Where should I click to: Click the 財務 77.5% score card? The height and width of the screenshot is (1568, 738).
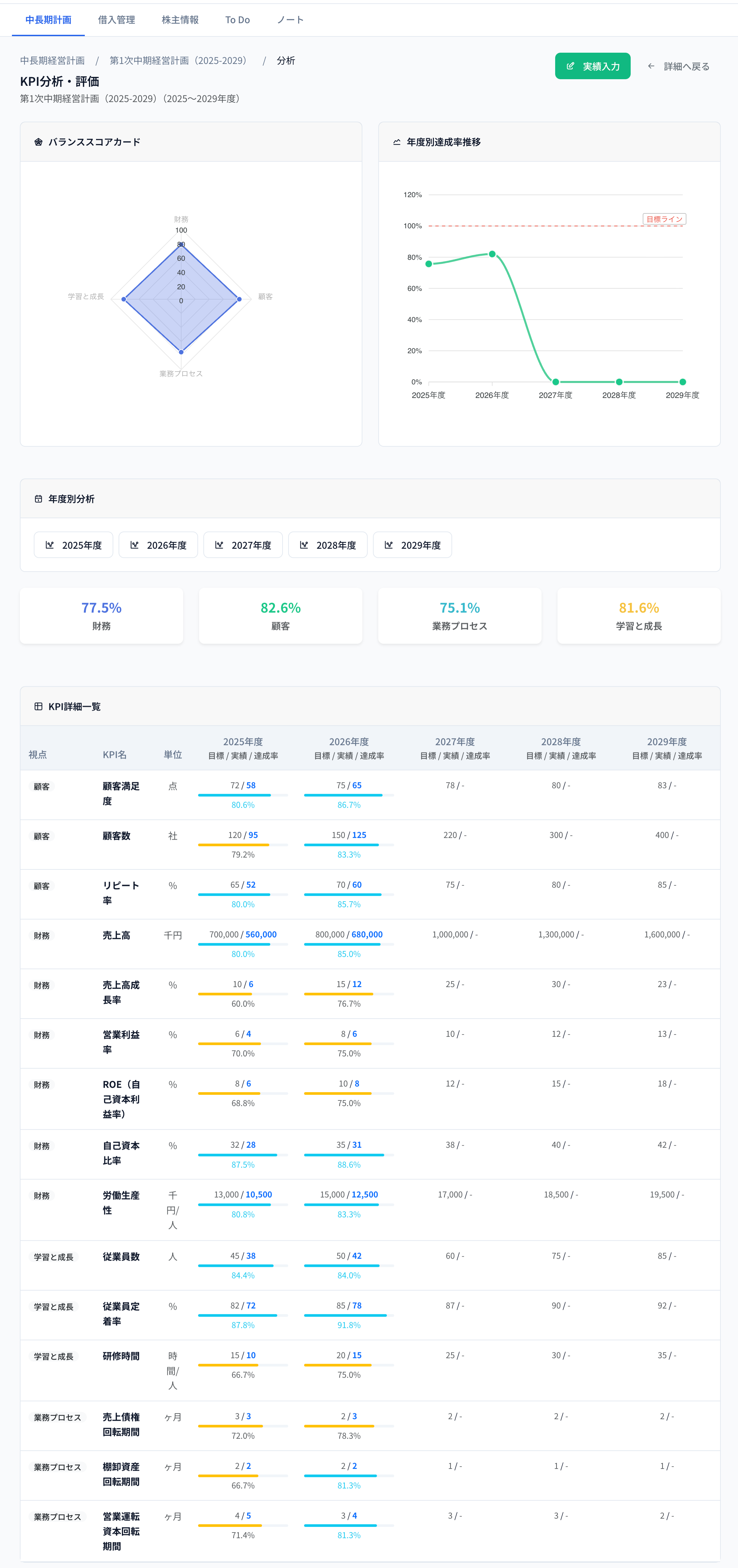click(x=102, y=615)
